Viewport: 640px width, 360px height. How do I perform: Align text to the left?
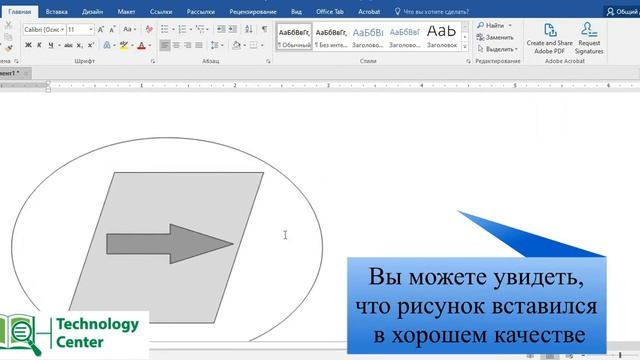[x=165, y=45]
